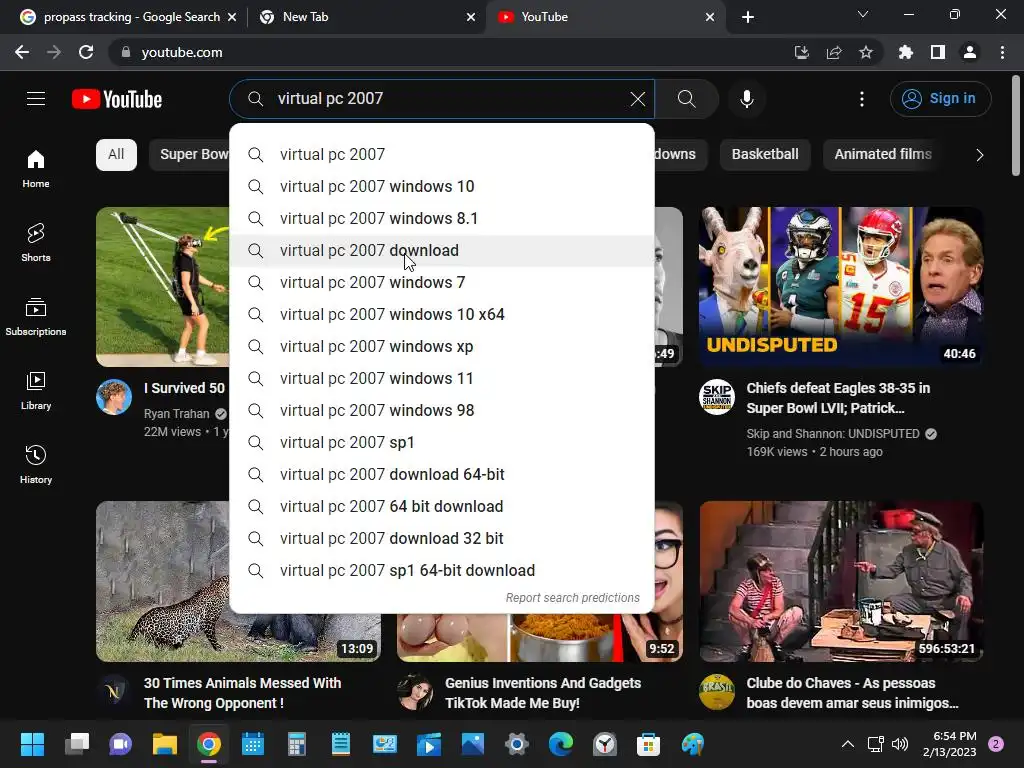Start voice search with microphone
1024x768 pixels.
(746, 99)
